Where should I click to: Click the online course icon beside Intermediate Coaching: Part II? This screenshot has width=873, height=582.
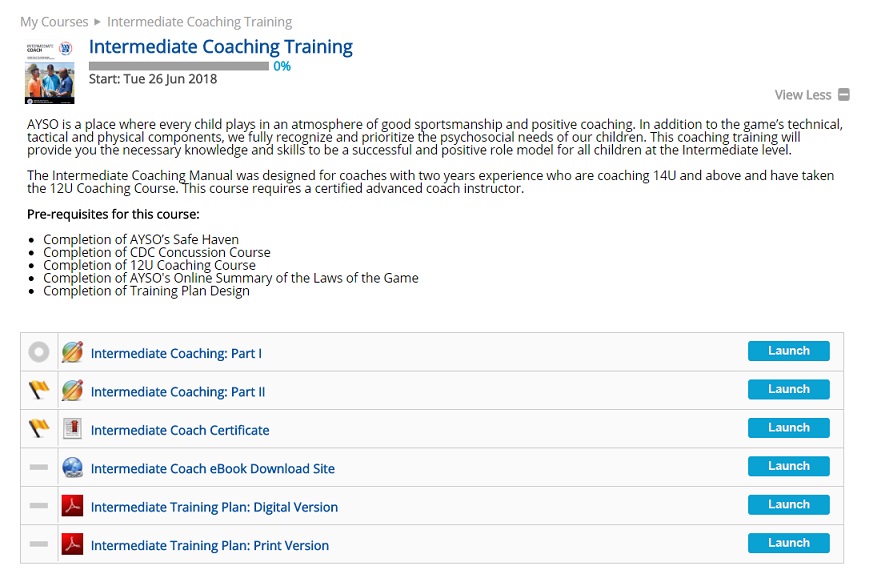(74, 390)
